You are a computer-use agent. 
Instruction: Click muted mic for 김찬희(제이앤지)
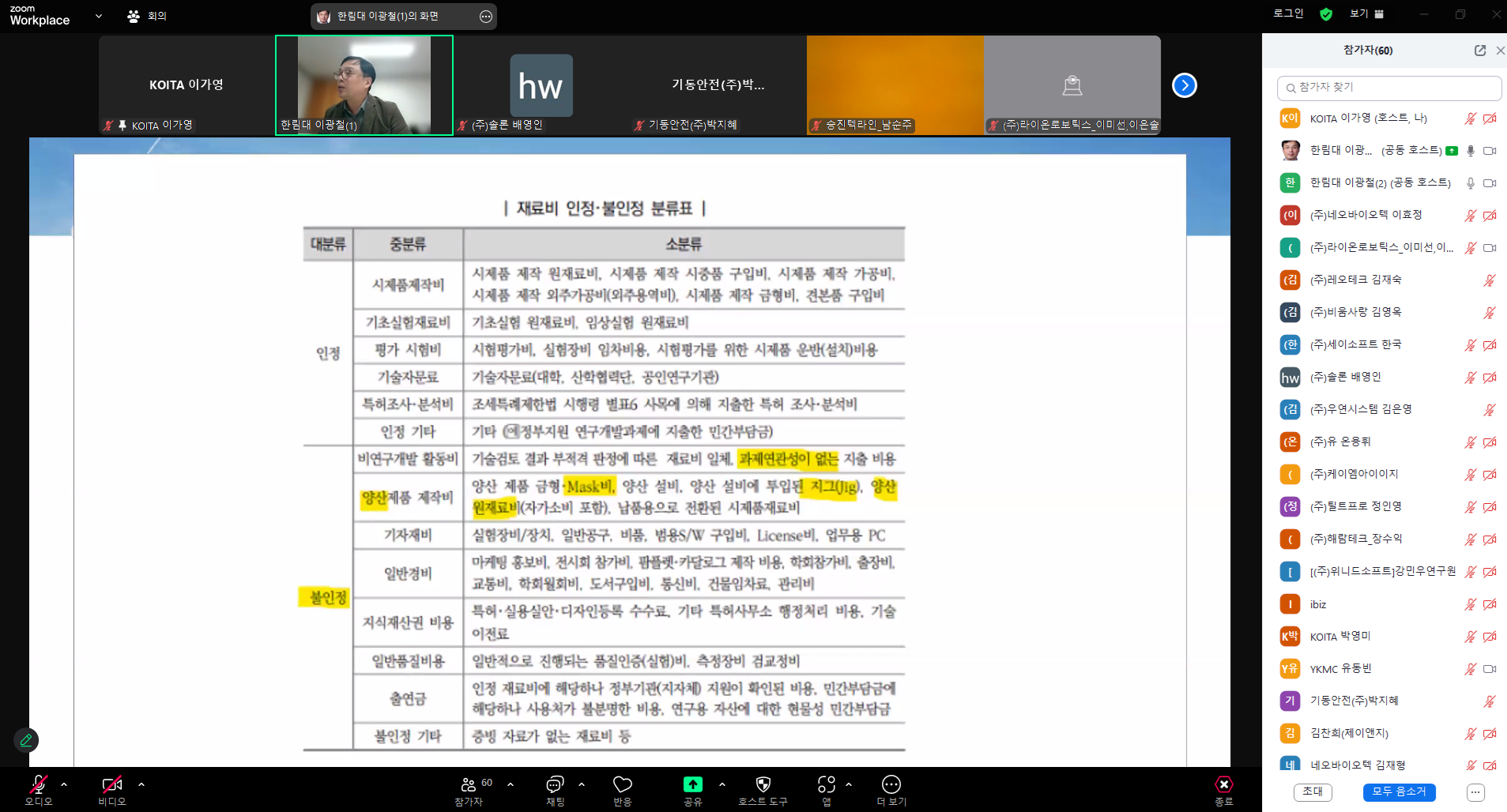click(x=1470, y=734)
